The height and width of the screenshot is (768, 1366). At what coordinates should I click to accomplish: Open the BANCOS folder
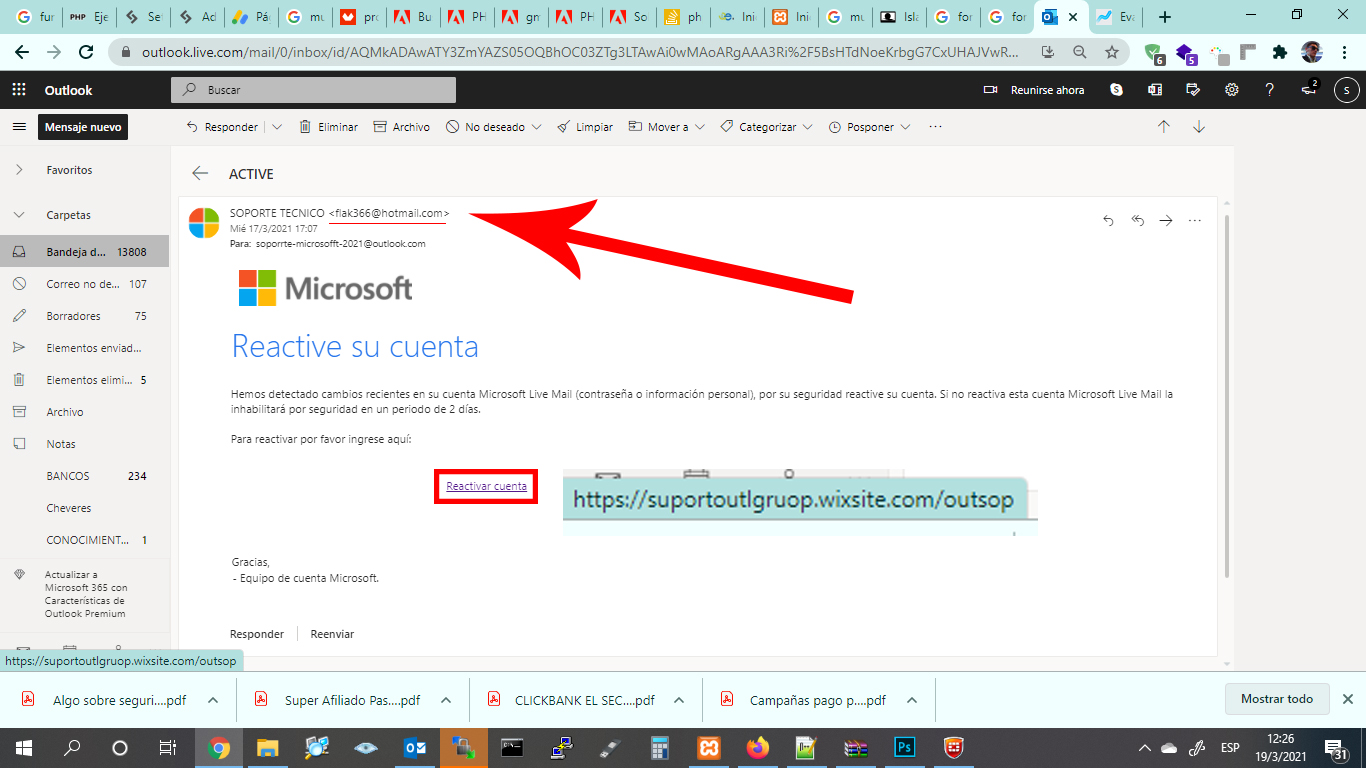click(68, 476)
